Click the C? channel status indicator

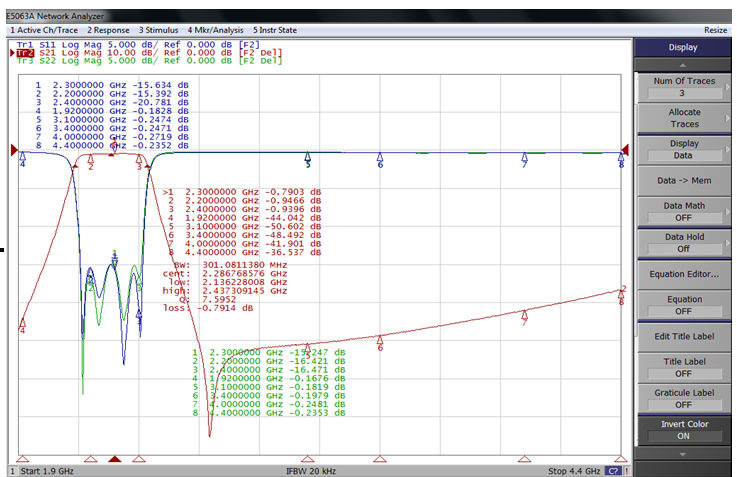pyautogui.click(x=613, y=470)
